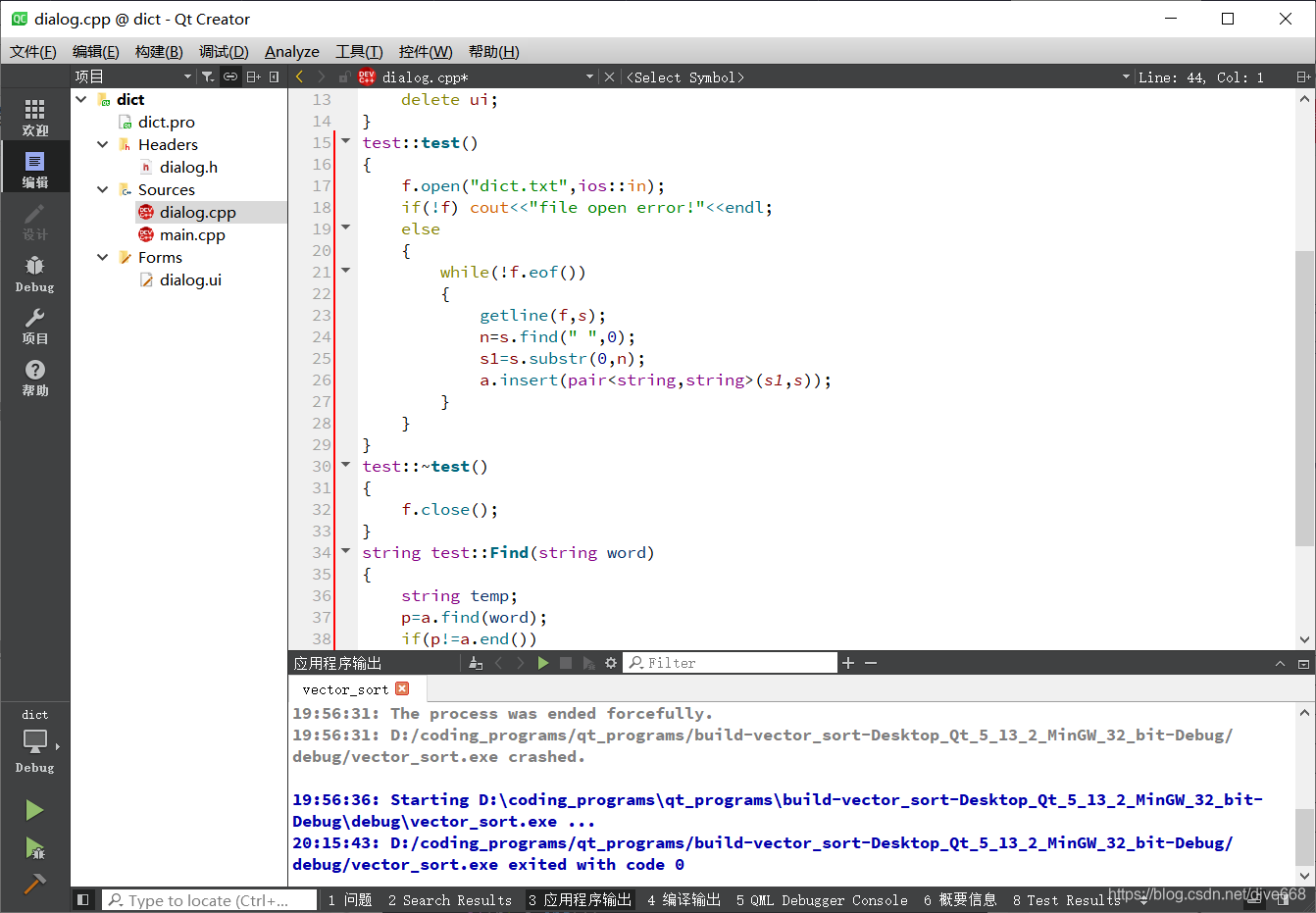The height and width of the screenshot is (913, 1316).
Task: Open the 调试(D) menu
Action: (224, 52)
